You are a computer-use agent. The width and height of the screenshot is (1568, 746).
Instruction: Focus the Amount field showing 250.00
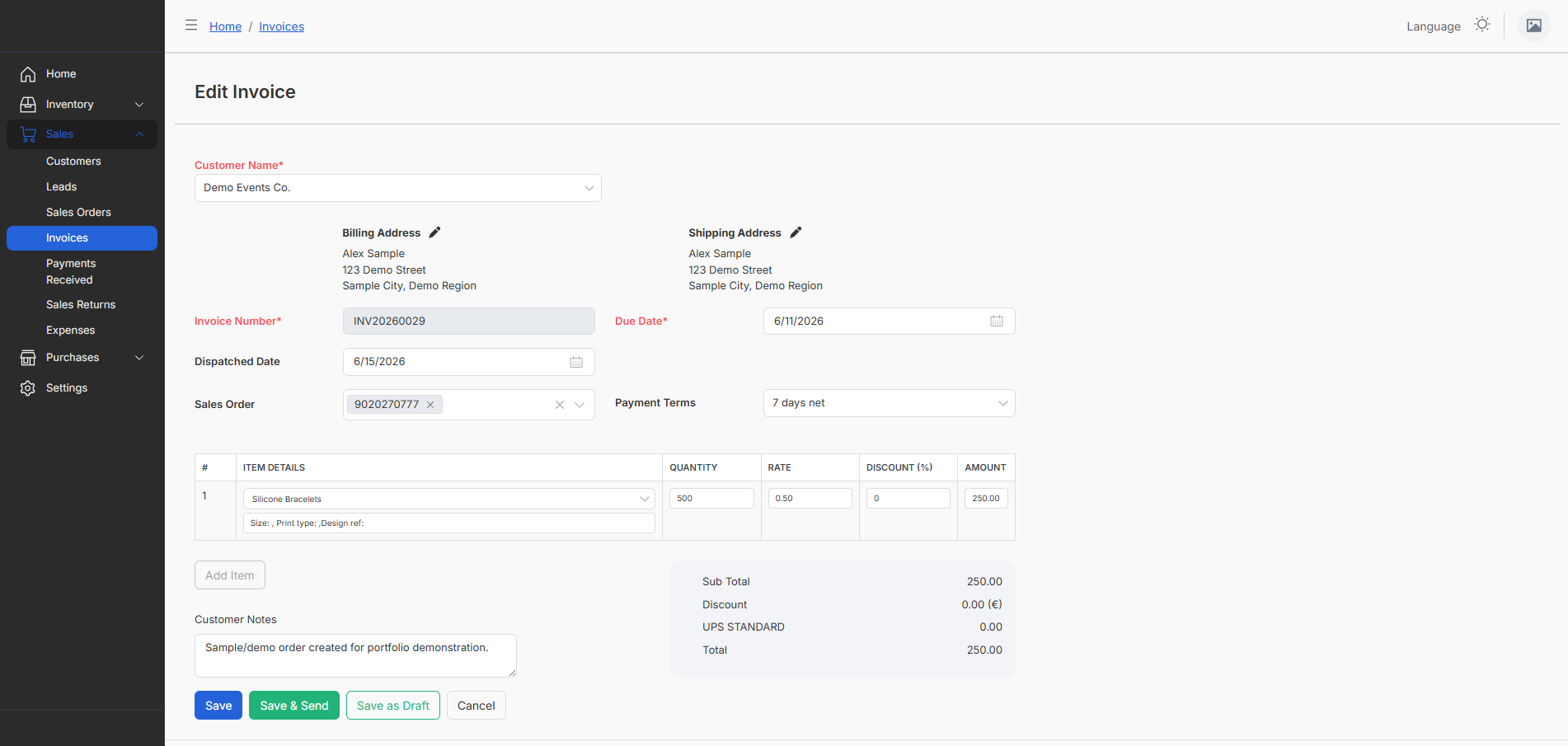[x=986, y=499]
